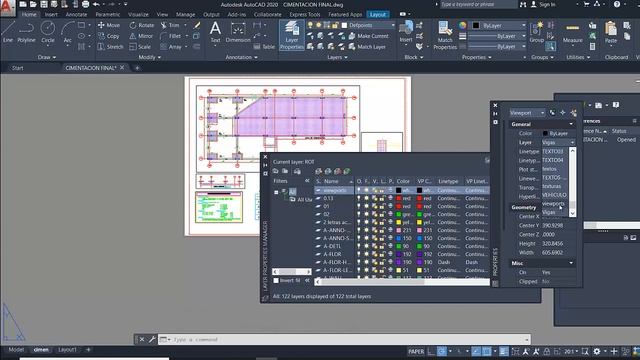Collapse the Misc section in Properties palette
640x360 pixels.
[x=571, y=263]
